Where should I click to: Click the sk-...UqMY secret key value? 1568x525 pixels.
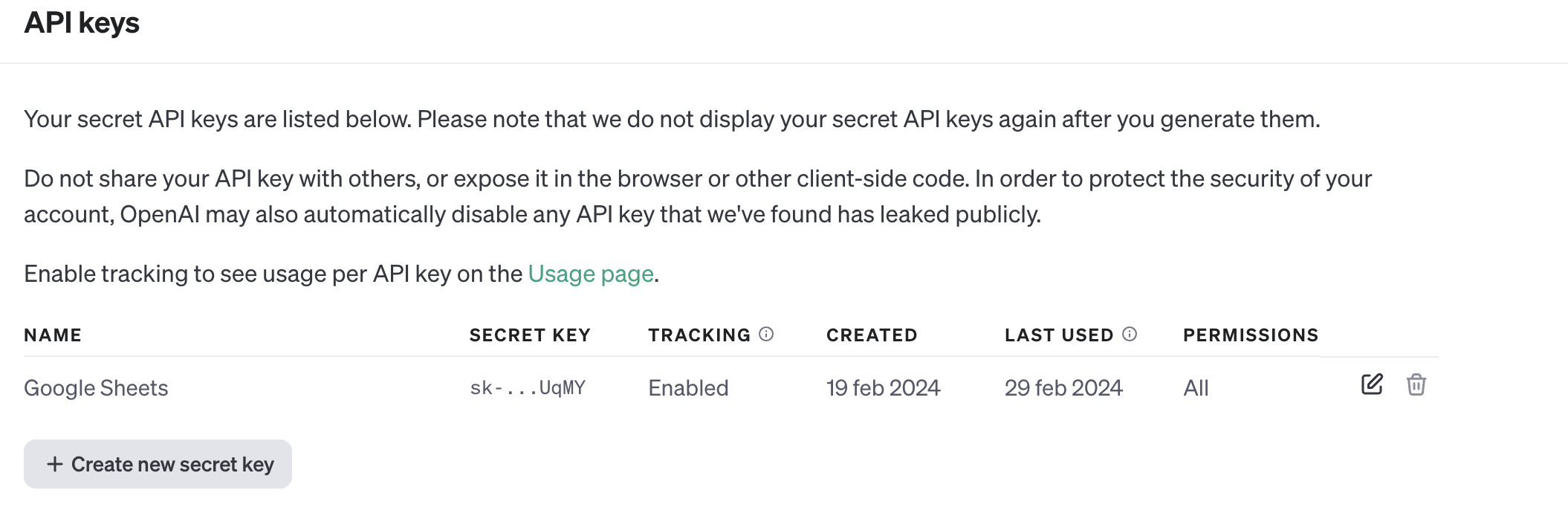click(x=528, y=388)
